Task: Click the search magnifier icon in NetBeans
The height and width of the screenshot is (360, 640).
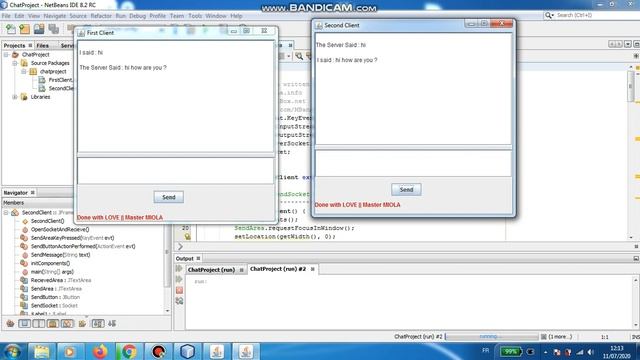Action: click(549, 15)
